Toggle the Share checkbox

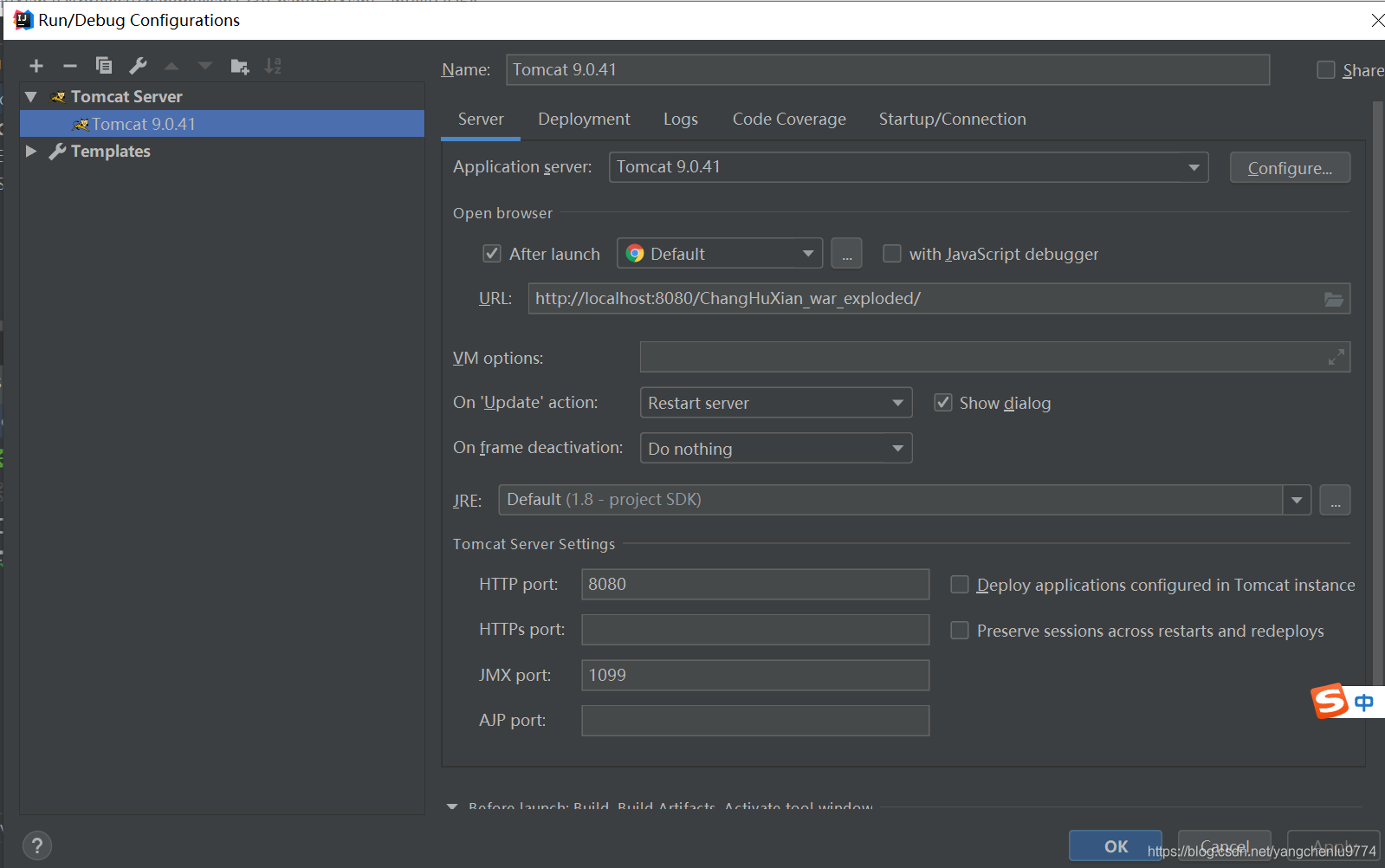point(1326,70)
